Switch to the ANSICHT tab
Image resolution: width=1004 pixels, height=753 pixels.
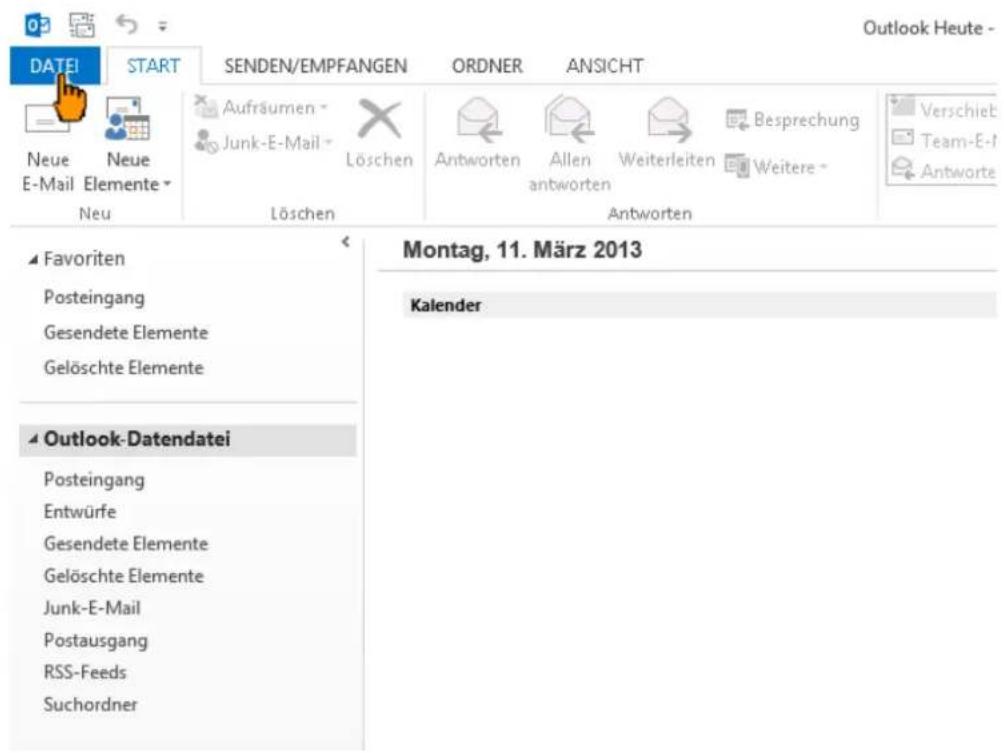(604, 65)
